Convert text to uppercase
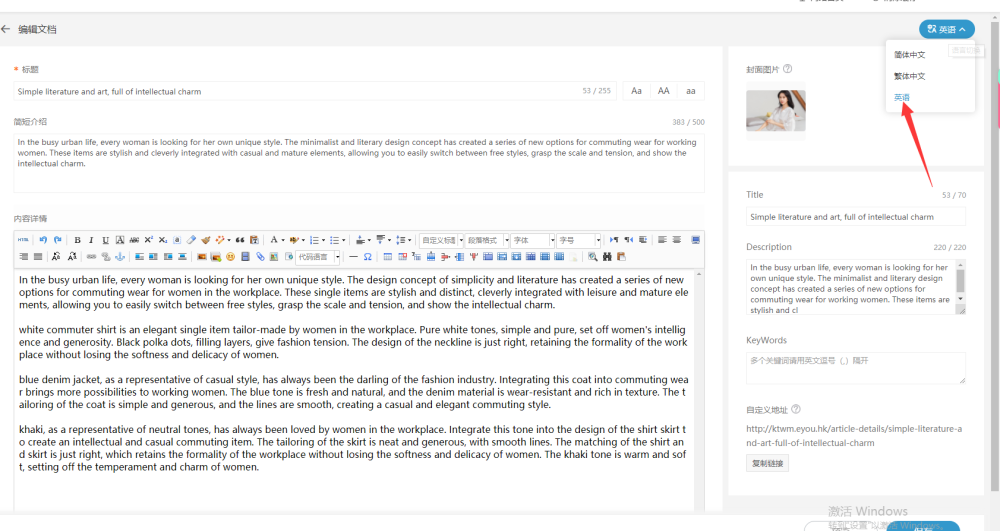1000x531 pixels. [x=56, y=256]
